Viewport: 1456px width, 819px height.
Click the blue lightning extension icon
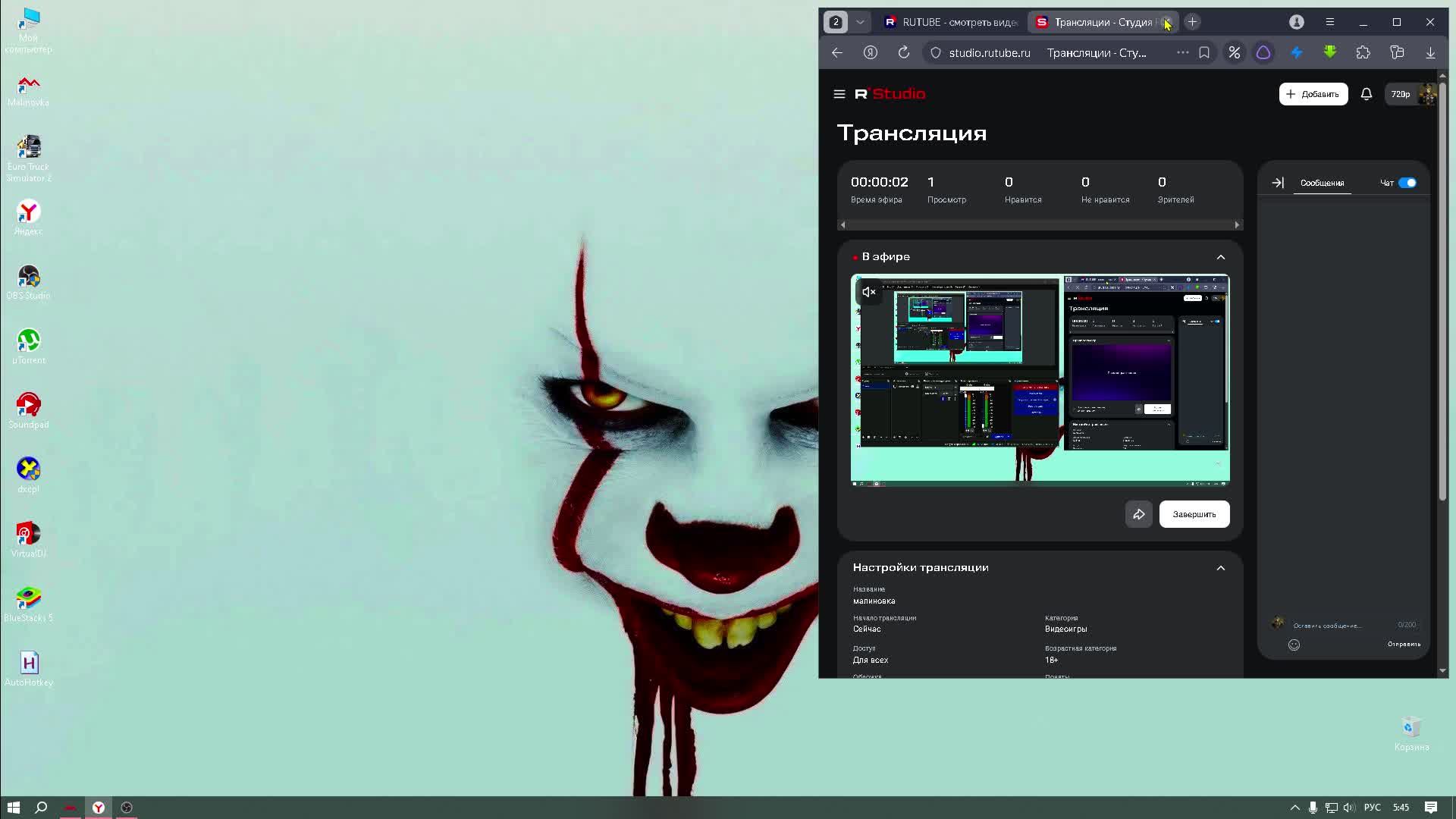[x=1297, y=53]
